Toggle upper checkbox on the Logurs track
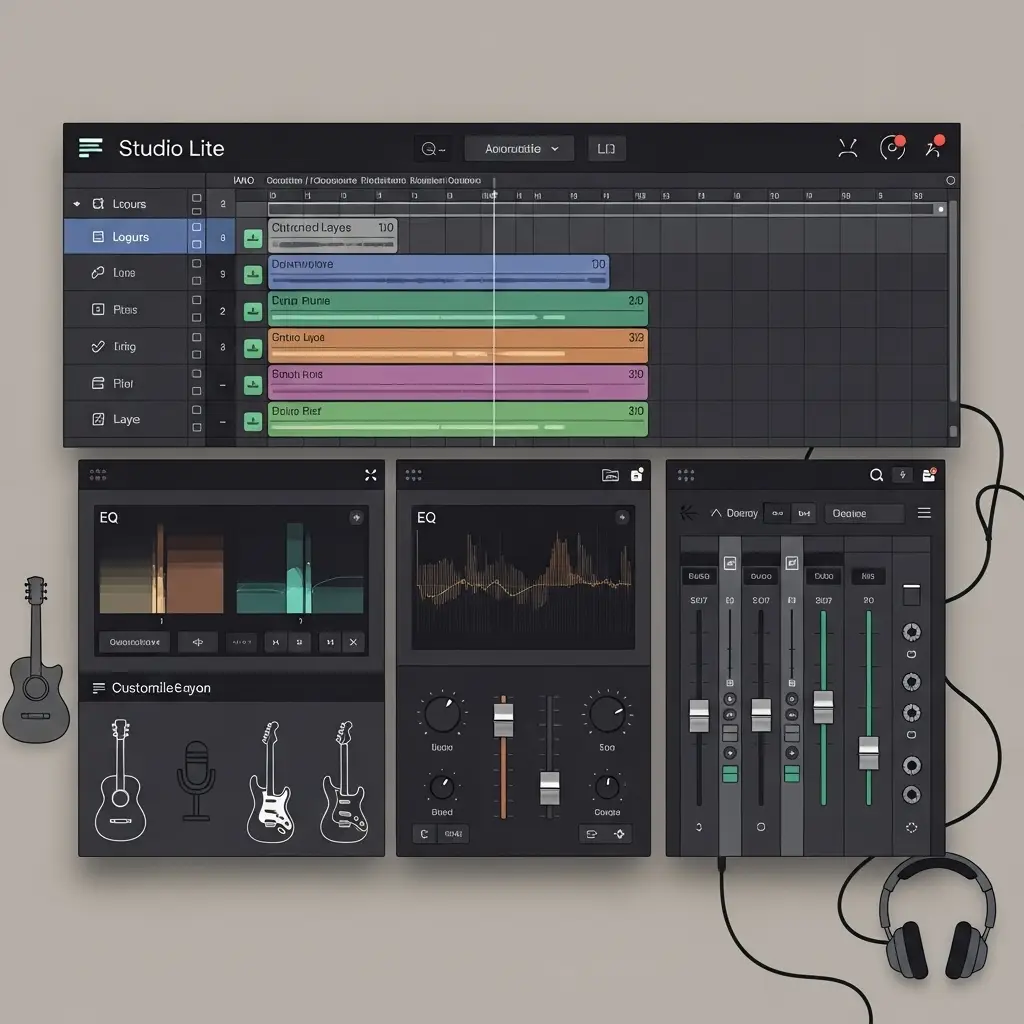The width and height of the screenshot is (1024, 1024). [x=196, y=230]
